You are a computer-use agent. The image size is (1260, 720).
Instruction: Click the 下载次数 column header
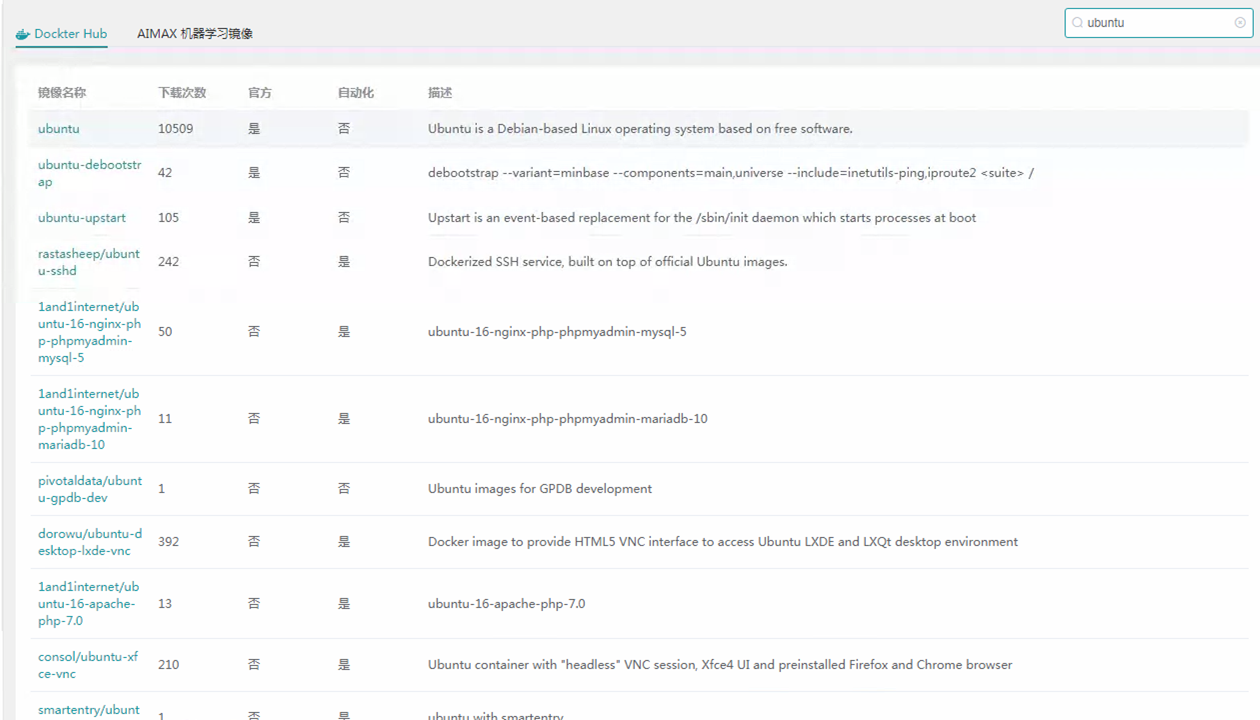click(182, 93)
